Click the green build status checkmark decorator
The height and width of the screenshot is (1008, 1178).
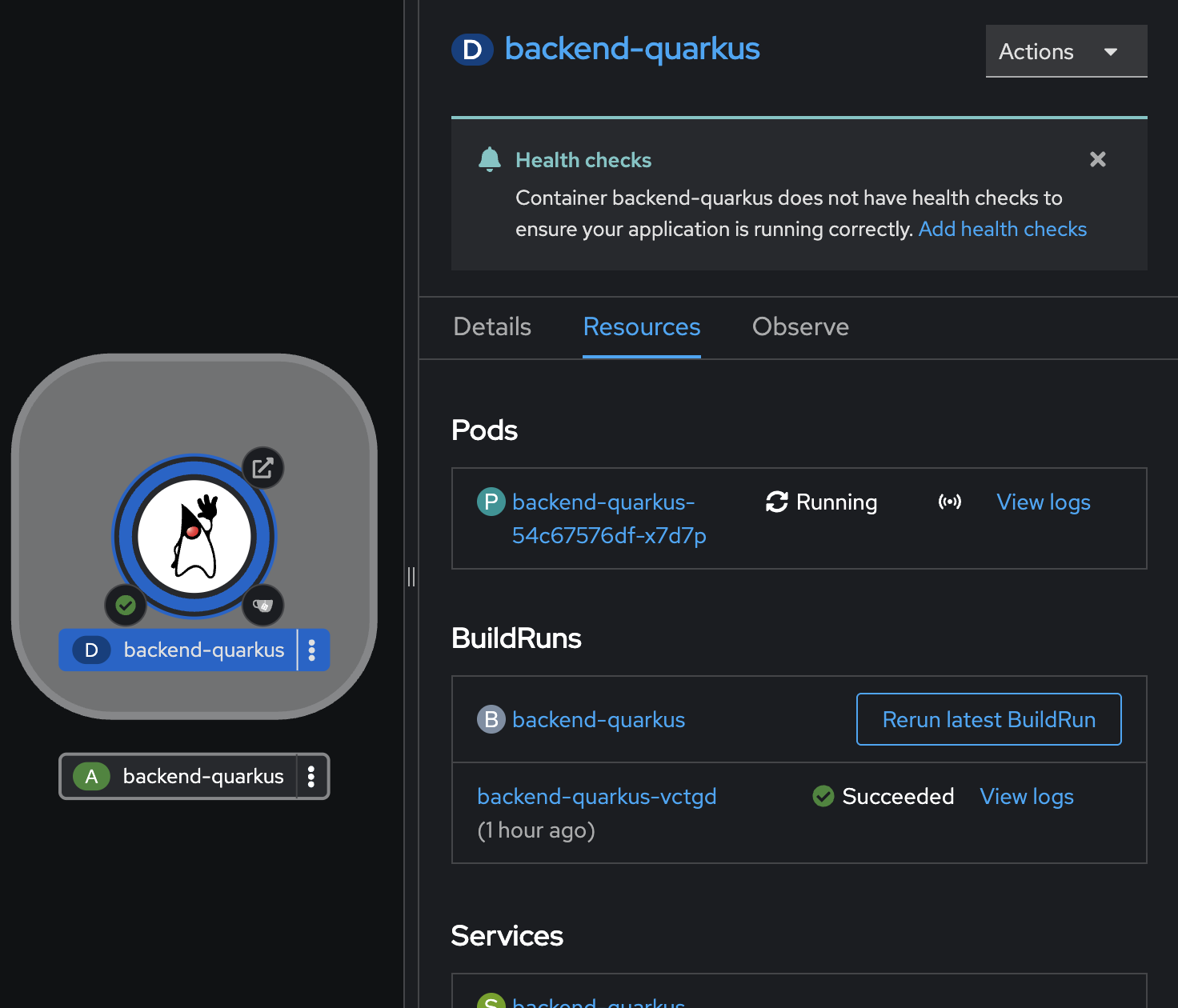(x=126, y=606)
